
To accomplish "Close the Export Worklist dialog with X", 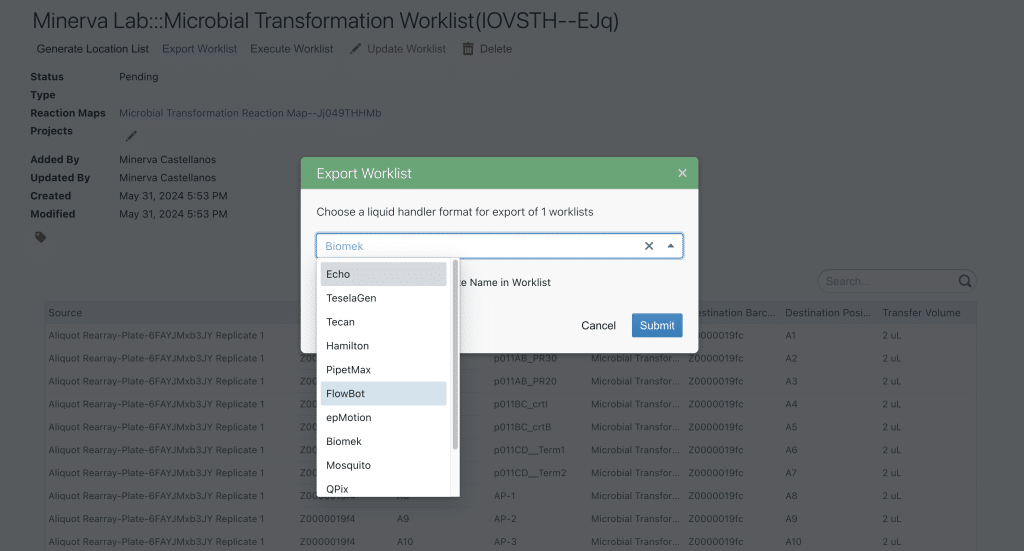I will (682, 173).
